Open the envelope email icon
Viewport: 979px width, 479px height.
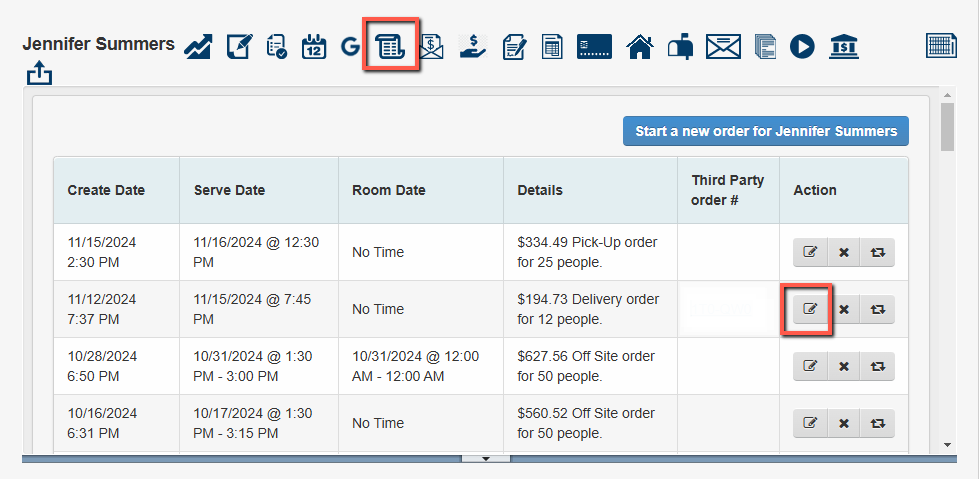point(723,47)
